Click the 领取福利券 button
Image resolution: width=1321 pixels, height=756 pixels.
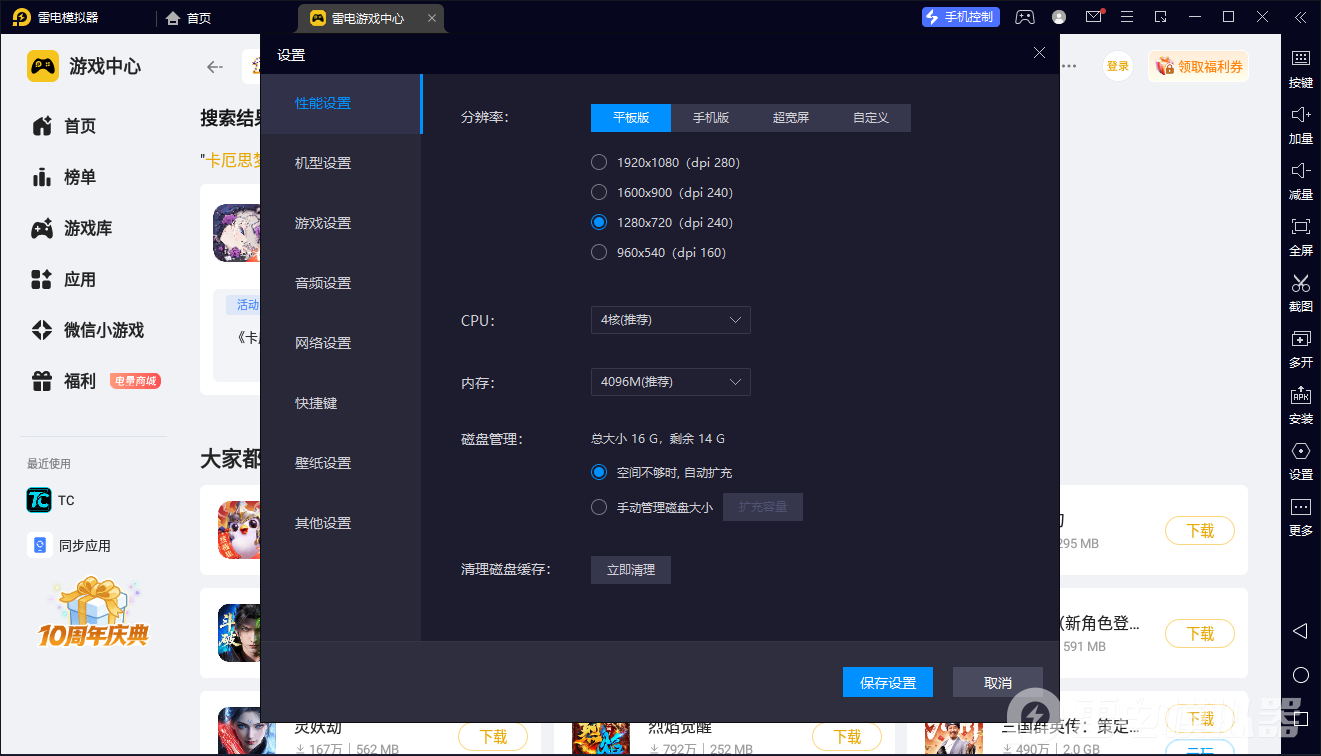pos(1199,66)
